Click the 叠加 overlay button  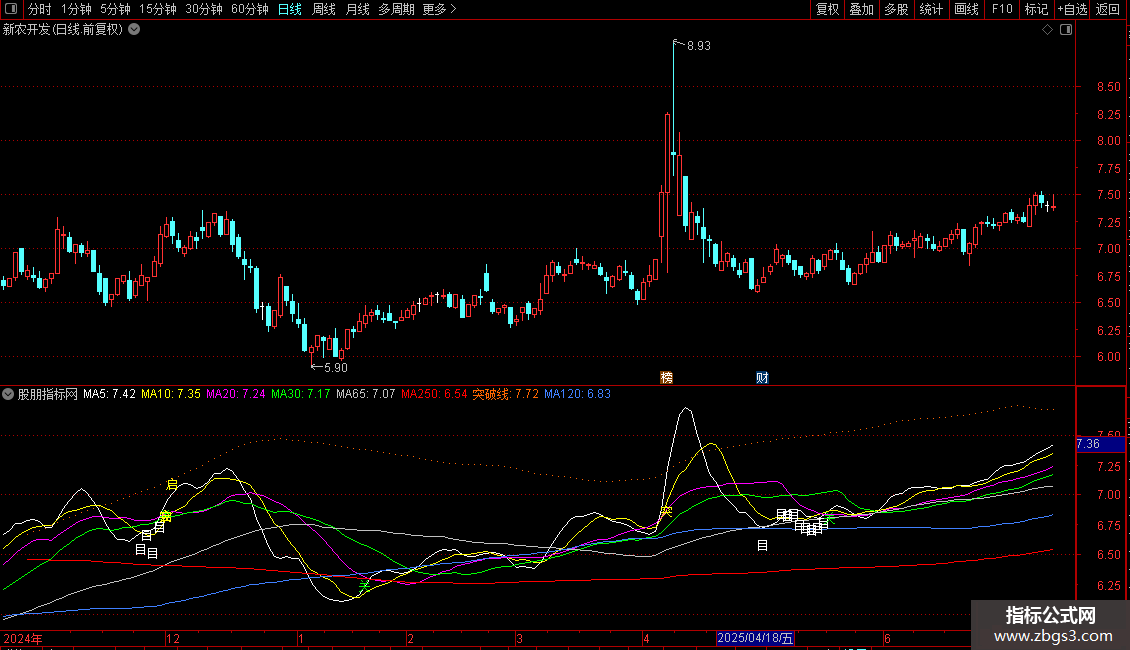(861, 9)
